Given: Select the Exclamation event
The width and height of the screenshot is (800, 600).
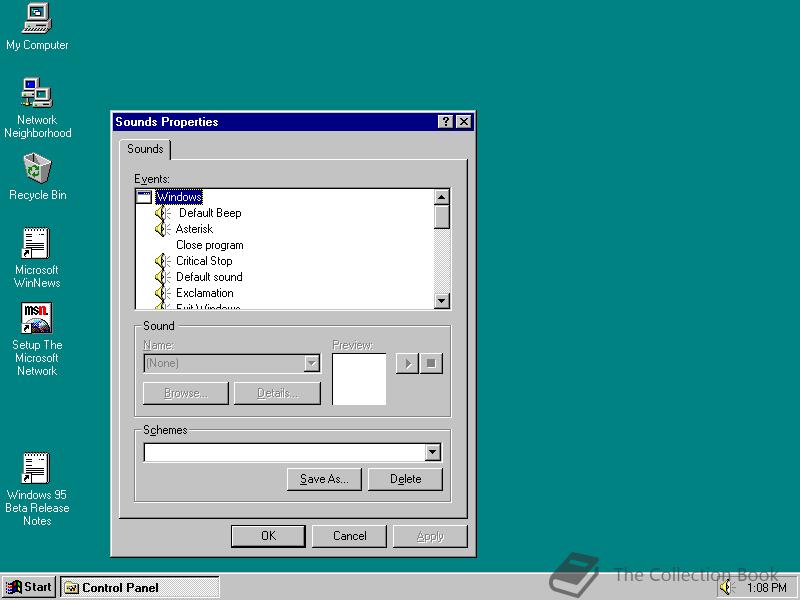Looking at the screenshot, I should (x=204, y=293).
